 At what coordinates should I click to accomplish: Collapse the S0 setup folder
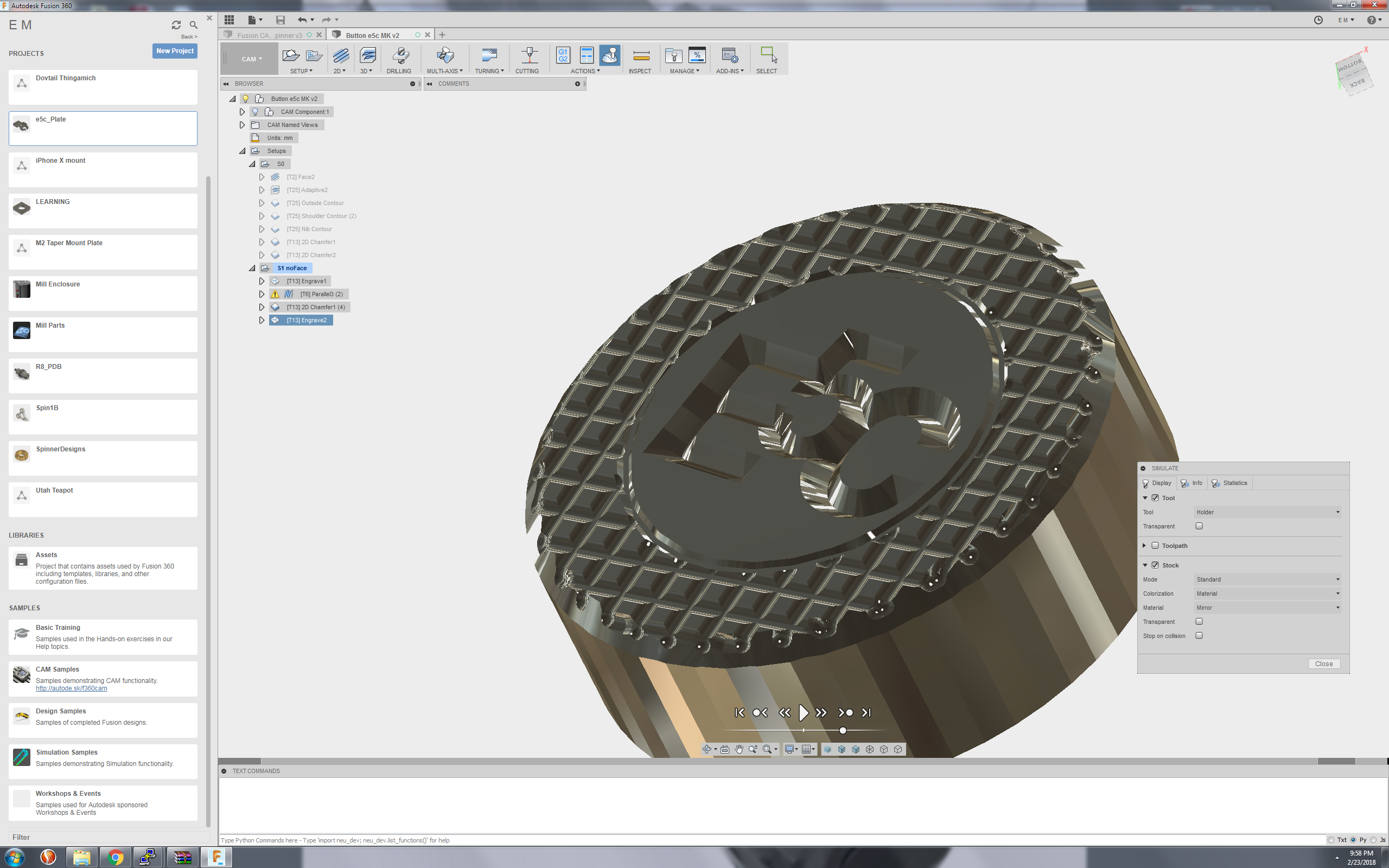point(252,164)
